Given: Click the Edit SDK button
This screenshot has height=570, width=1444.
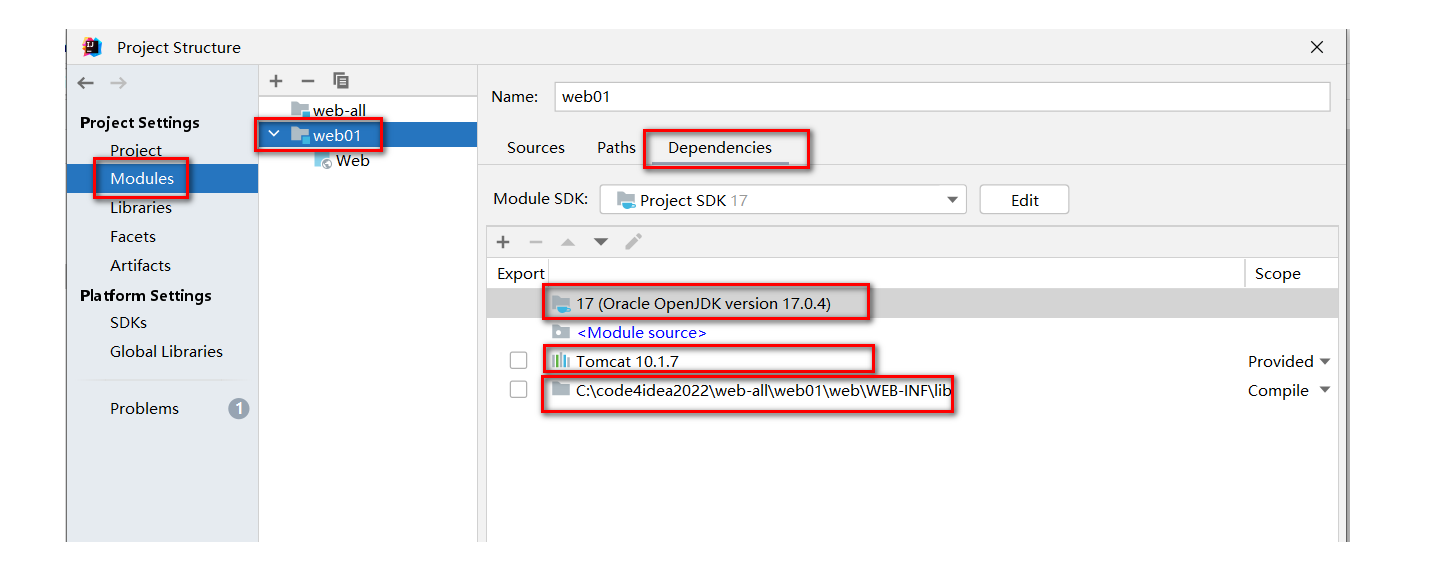Looking at the screenshot, I should pos(1024,200).
